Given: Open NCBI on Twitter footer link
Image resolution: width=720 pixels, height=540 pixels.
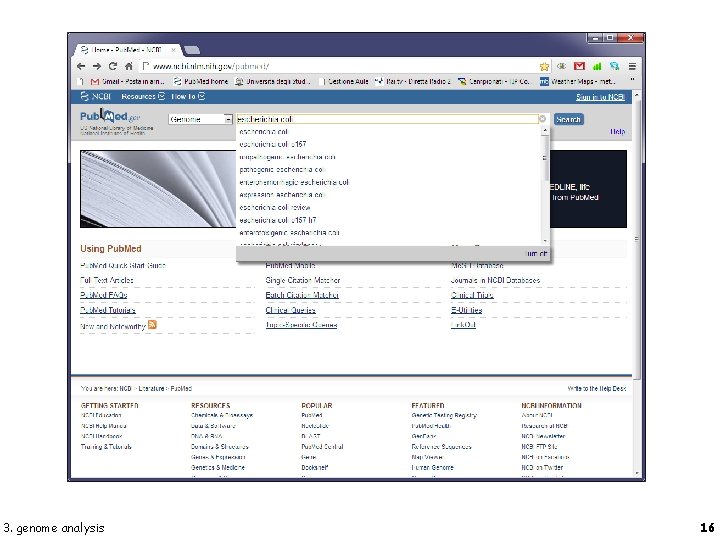Looking at the screenshot, I should coord(542,467).
